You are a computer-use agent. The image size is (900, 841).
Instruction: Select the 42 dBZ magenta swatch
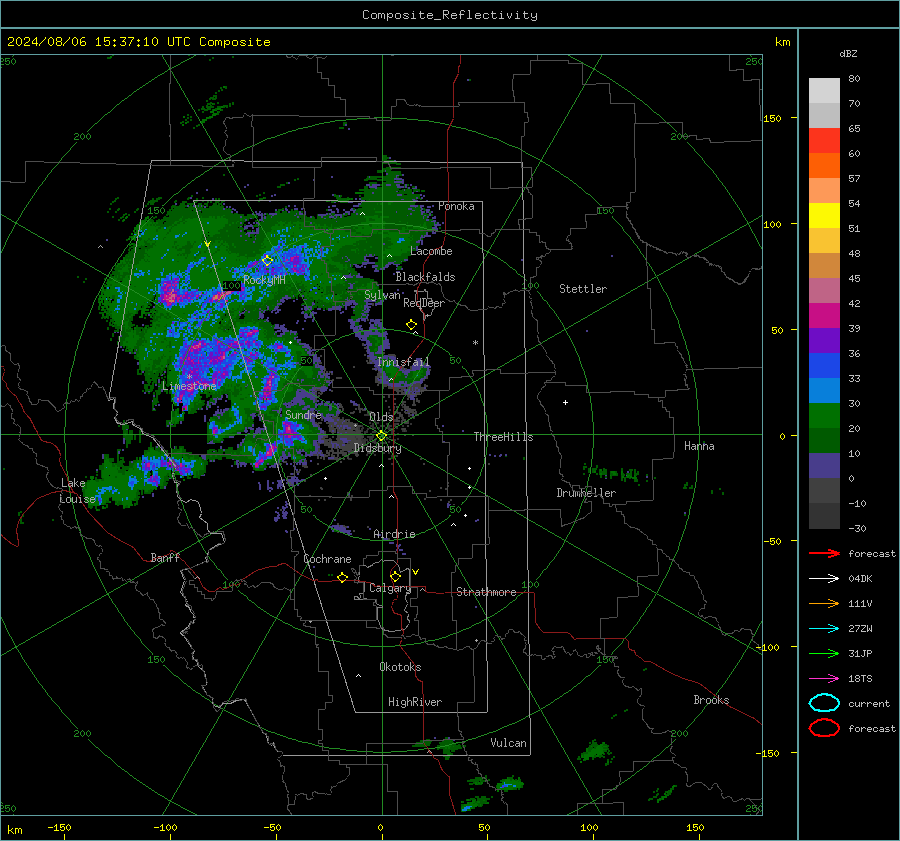[824, 315]
